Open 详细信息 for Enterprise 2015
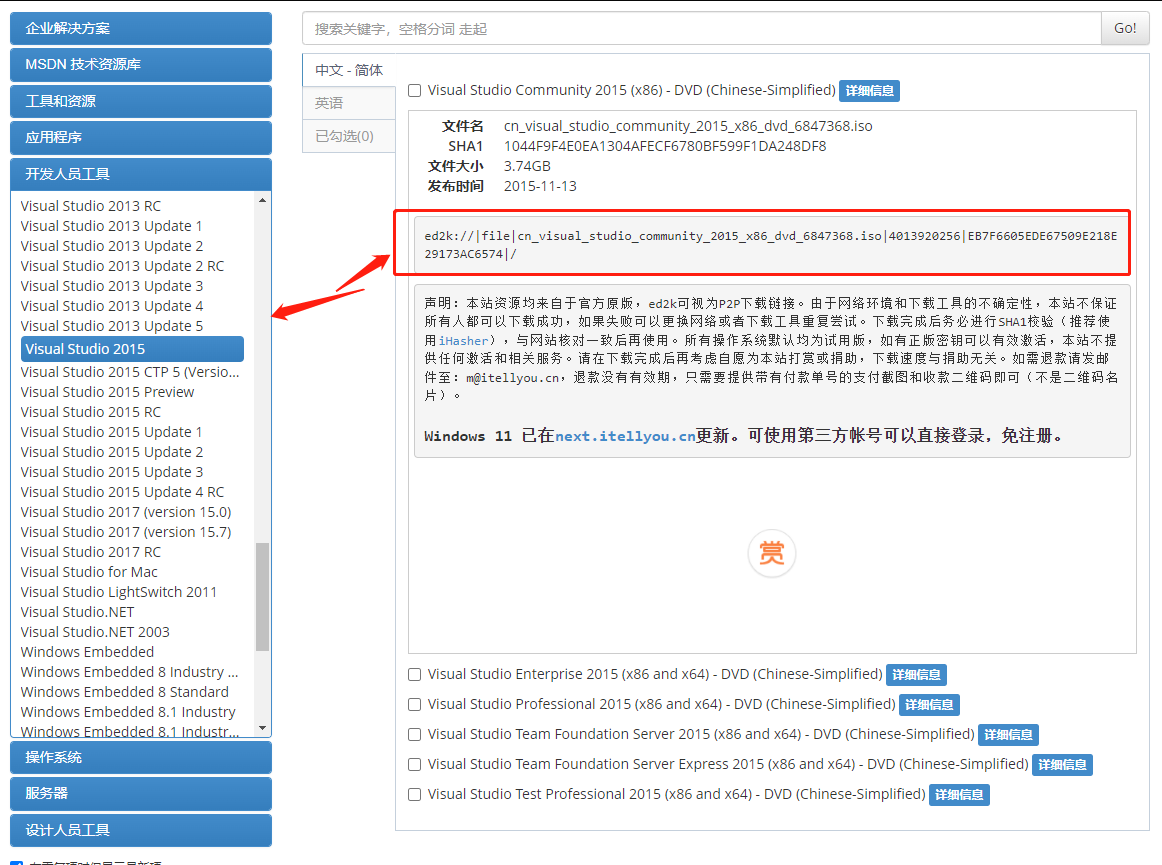This screenshot has height=865, width=1162. (x=916, y=675)
